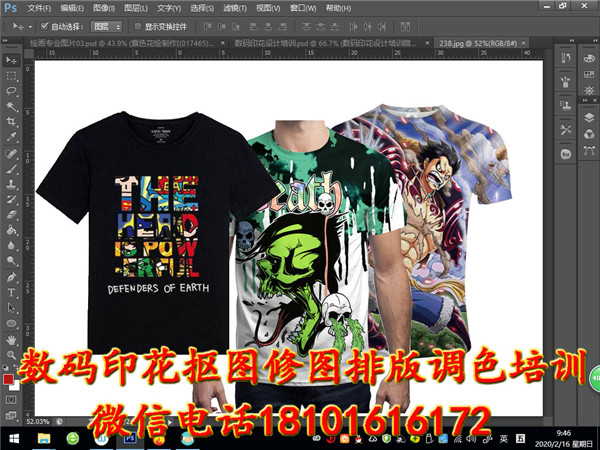Select the Hand tool
Viewport: 600px width, 450px height.
[11, 339]
